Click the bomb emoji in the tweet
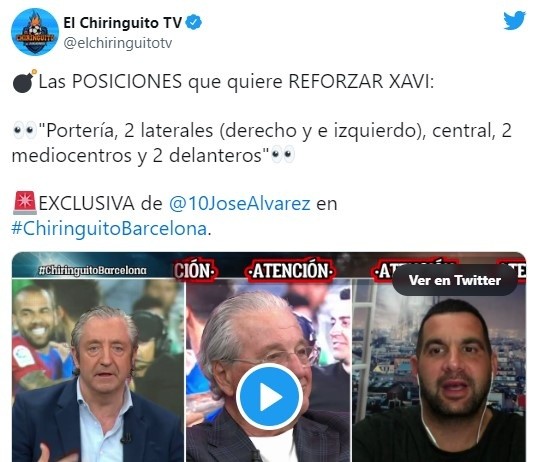538x462 pixels. click(x=24, y=81)
